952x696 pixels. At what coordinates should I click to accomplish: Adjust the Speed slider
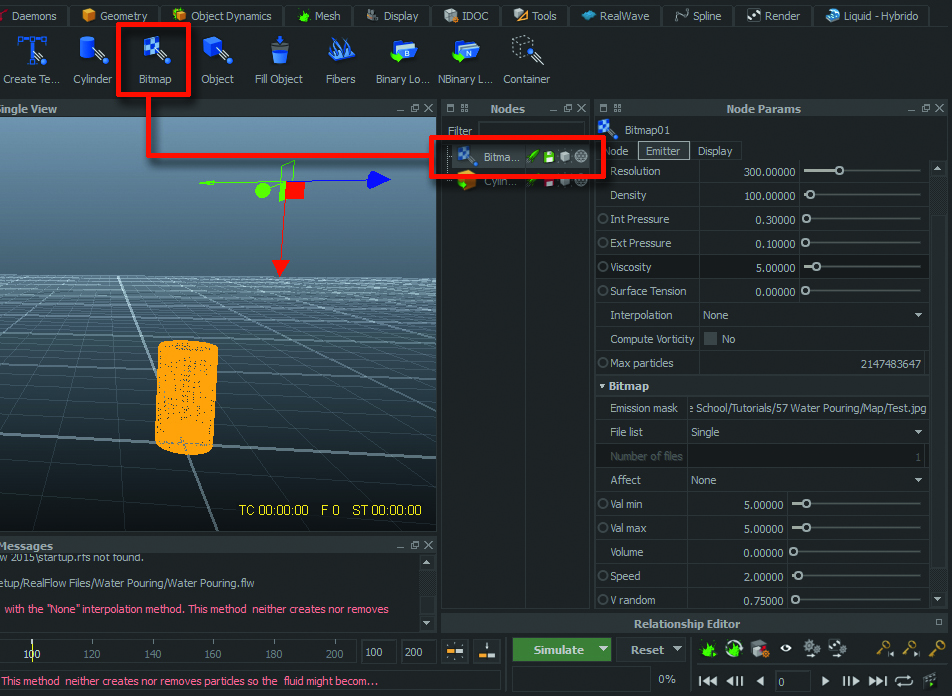[856, 576]
